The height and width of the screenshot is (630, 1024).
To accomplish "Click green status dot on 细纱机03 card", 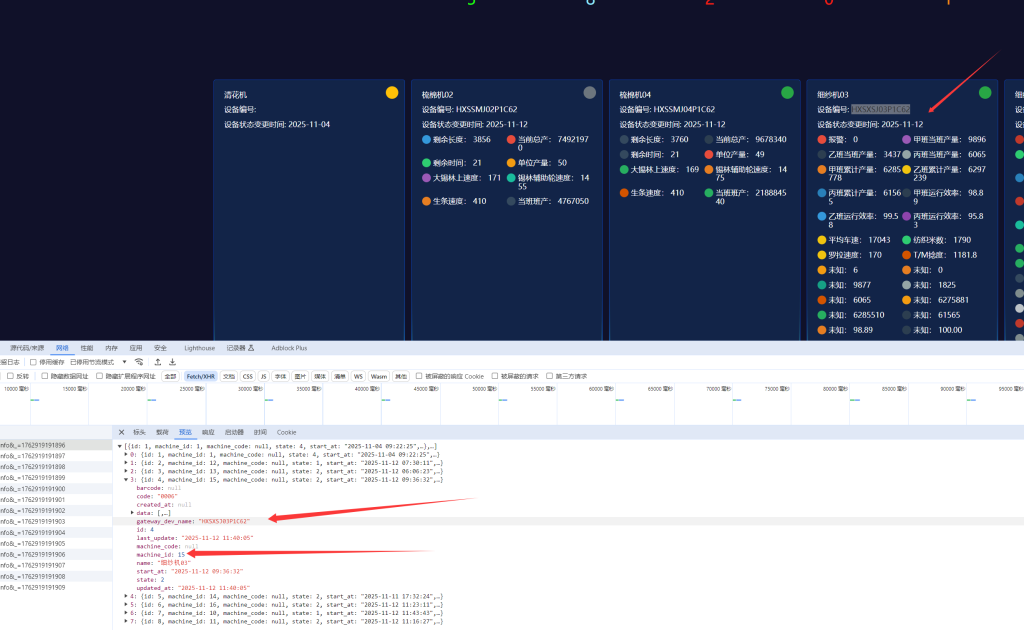I will (985, 93).
